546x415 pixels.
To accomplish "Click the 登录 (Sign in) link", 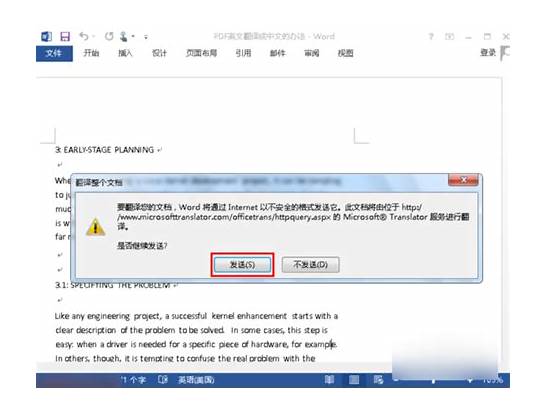I will pyautogui.click(x=488, y=53).
